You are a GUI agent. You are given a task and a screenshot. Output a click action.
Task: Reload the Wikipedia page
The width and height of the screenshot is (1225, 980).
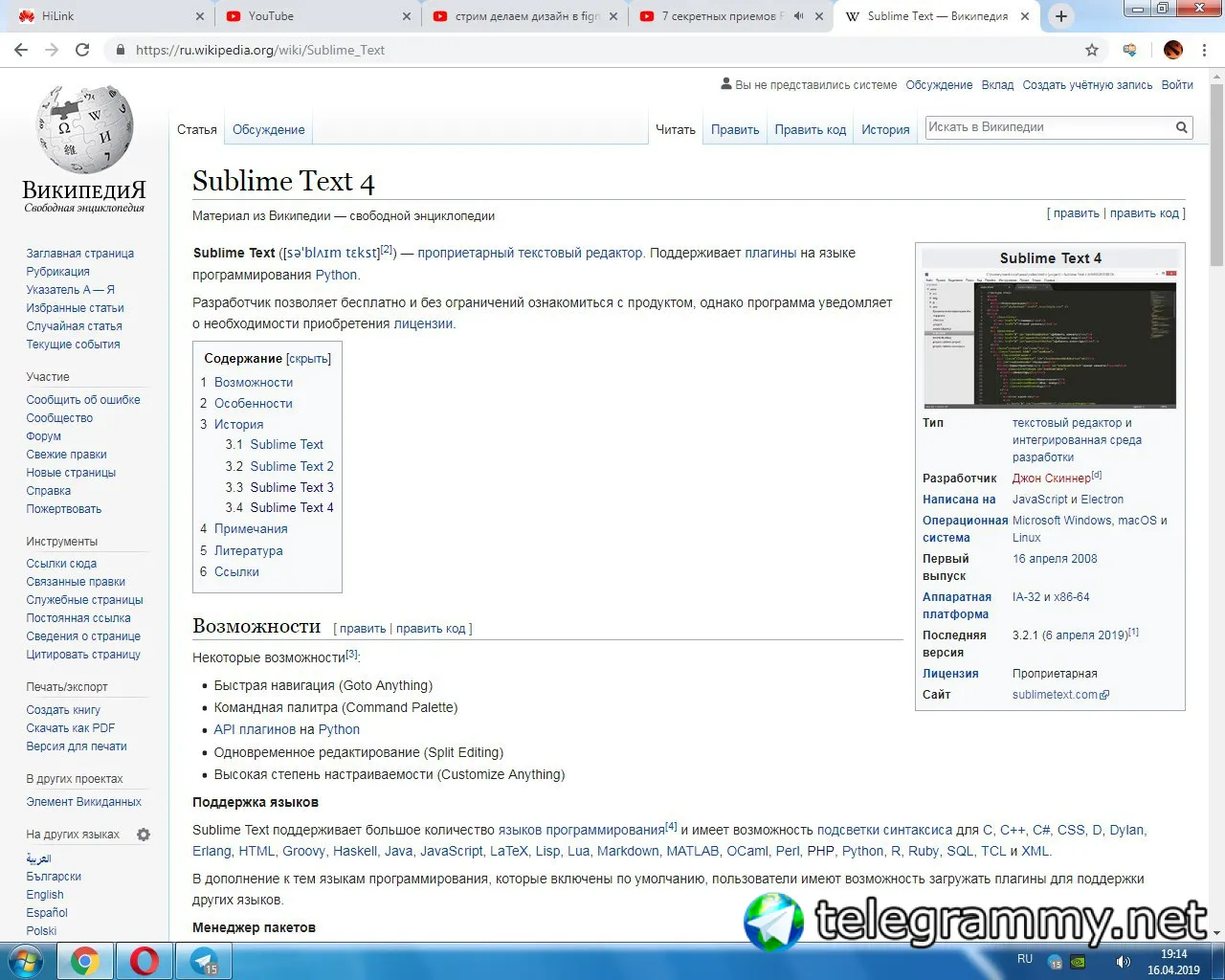point(82,50)
